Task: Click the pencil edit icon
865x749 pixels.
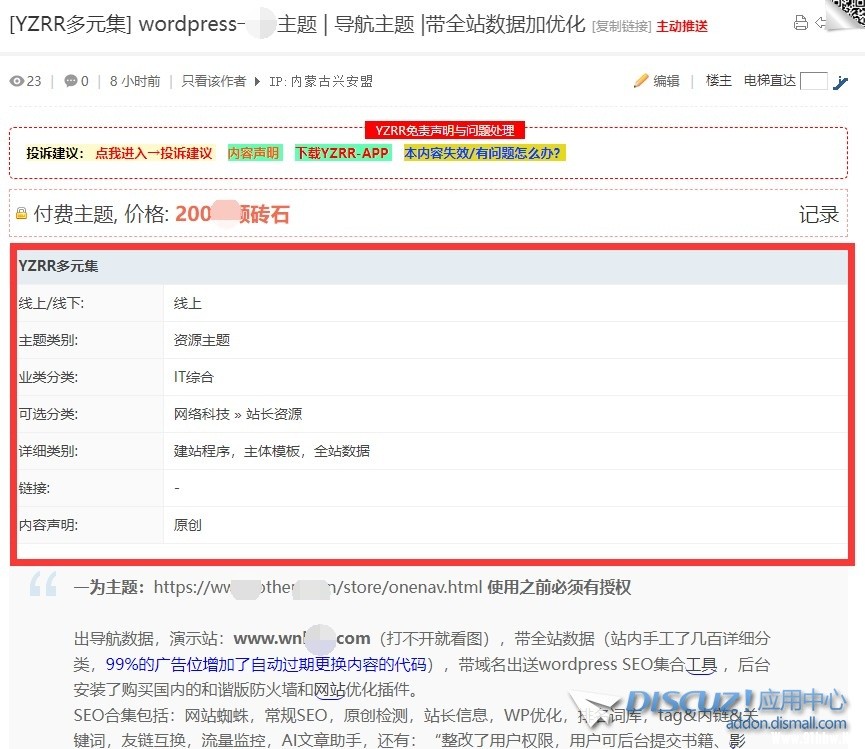Action: point(641,81)
